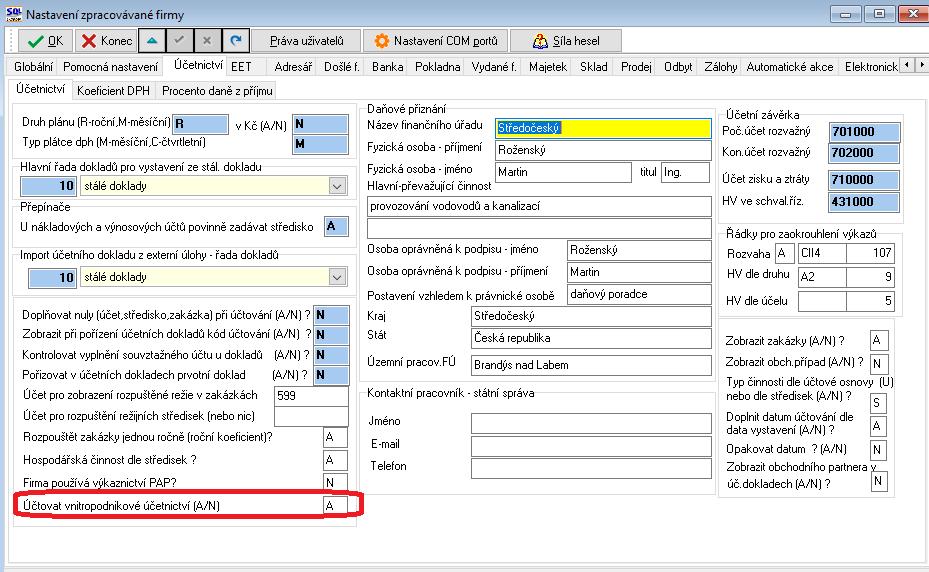Click the gray checkmark toolbar icon
The image size is (929, 572).
point(179,41)
